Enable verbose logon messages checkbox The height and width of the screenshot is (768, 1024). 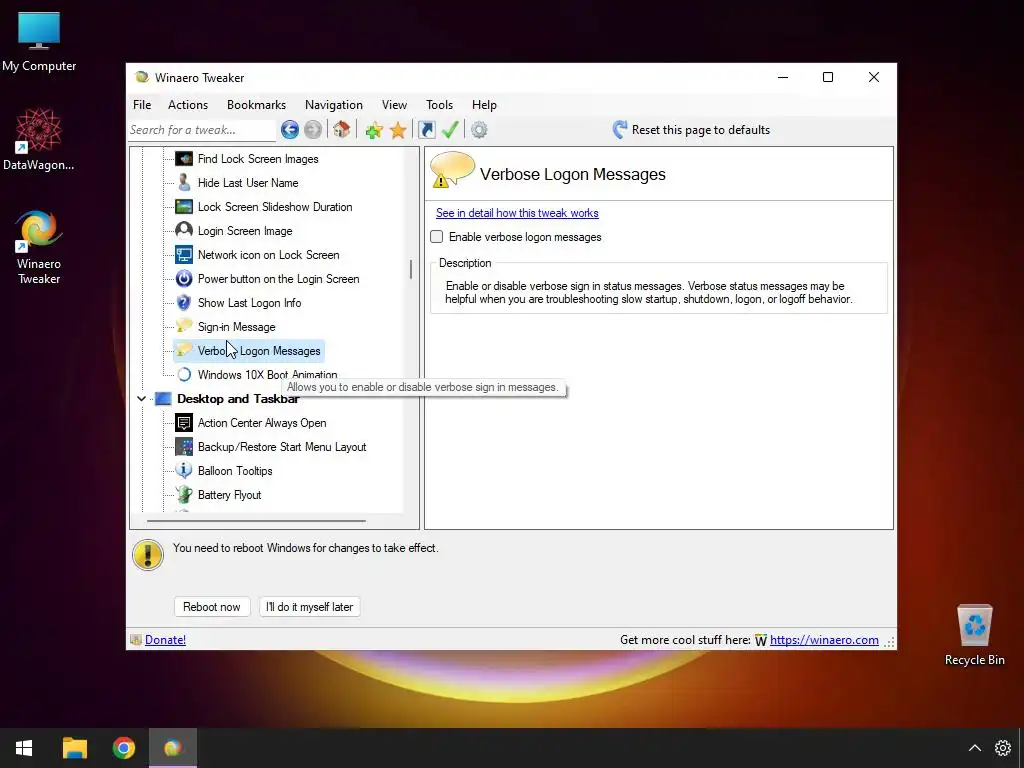[437, 237]
